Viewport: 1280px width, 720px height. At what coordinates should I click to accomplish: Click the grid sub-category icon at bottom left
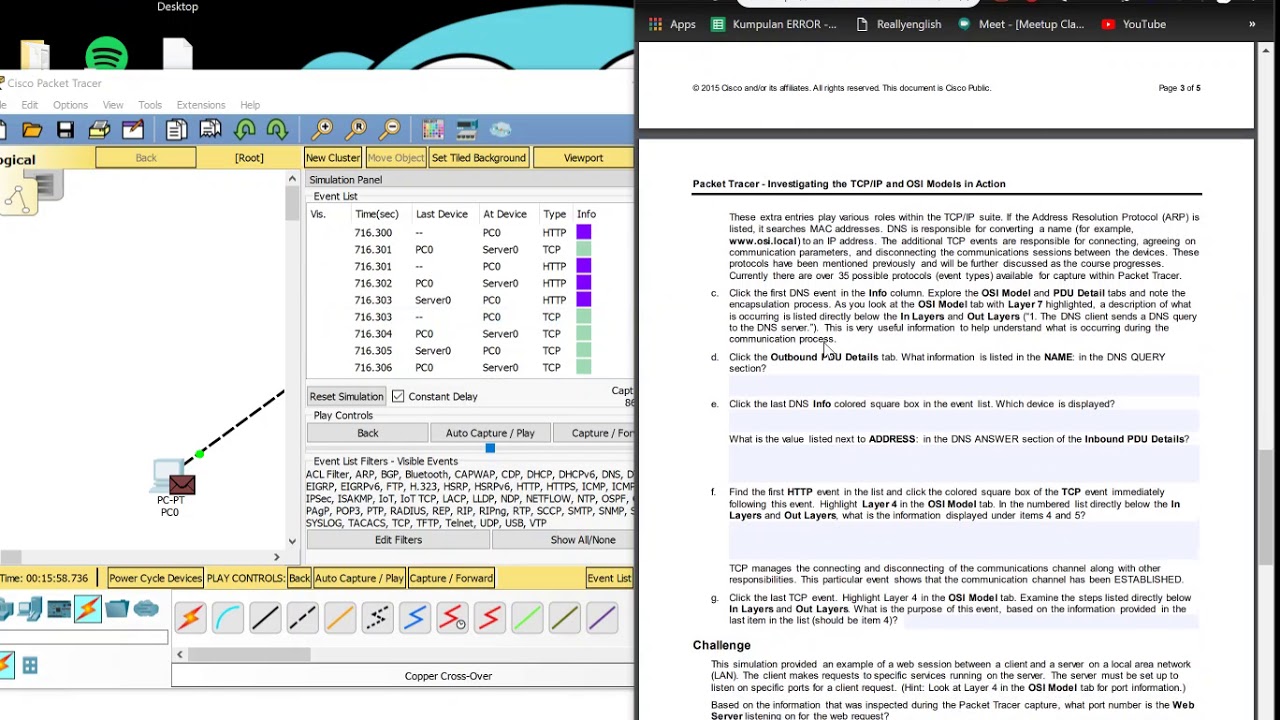30,665
